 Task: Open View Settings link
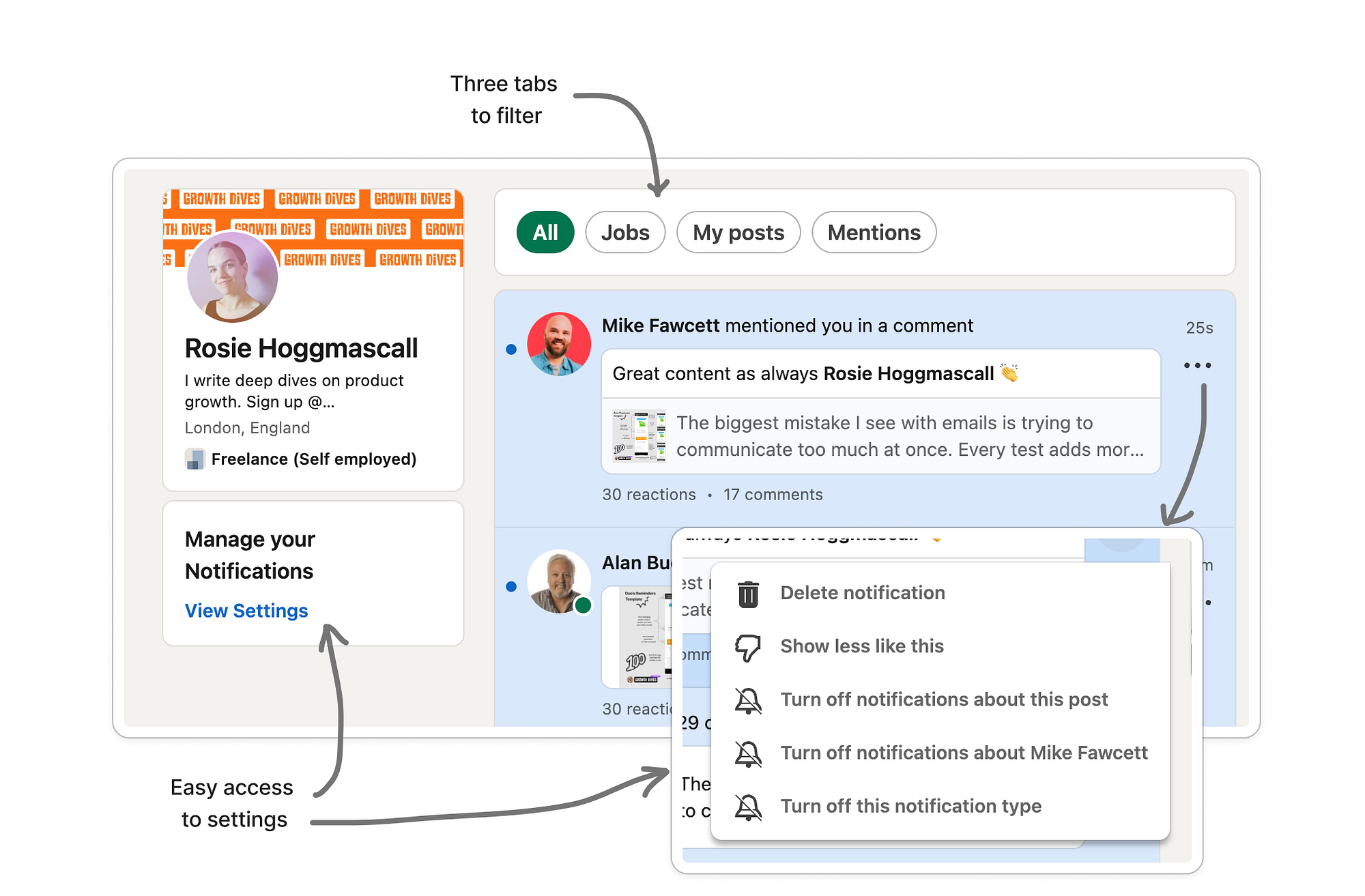246,611
